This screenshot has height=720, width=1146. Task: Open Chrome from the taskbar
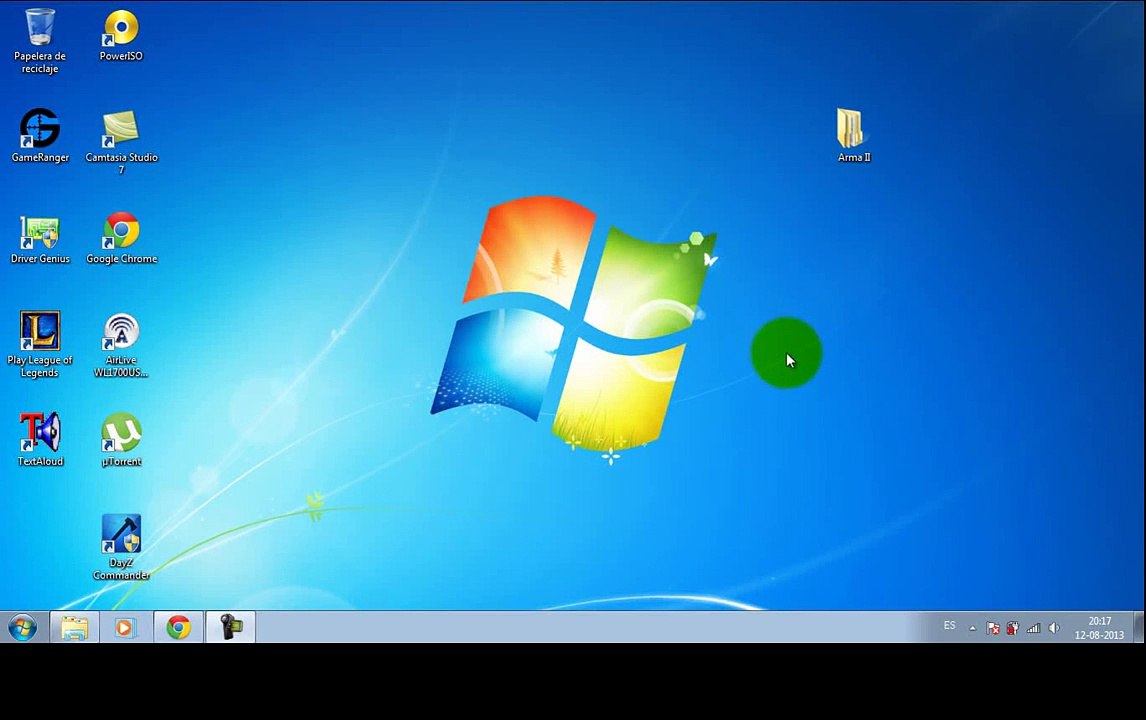point(178,627)
